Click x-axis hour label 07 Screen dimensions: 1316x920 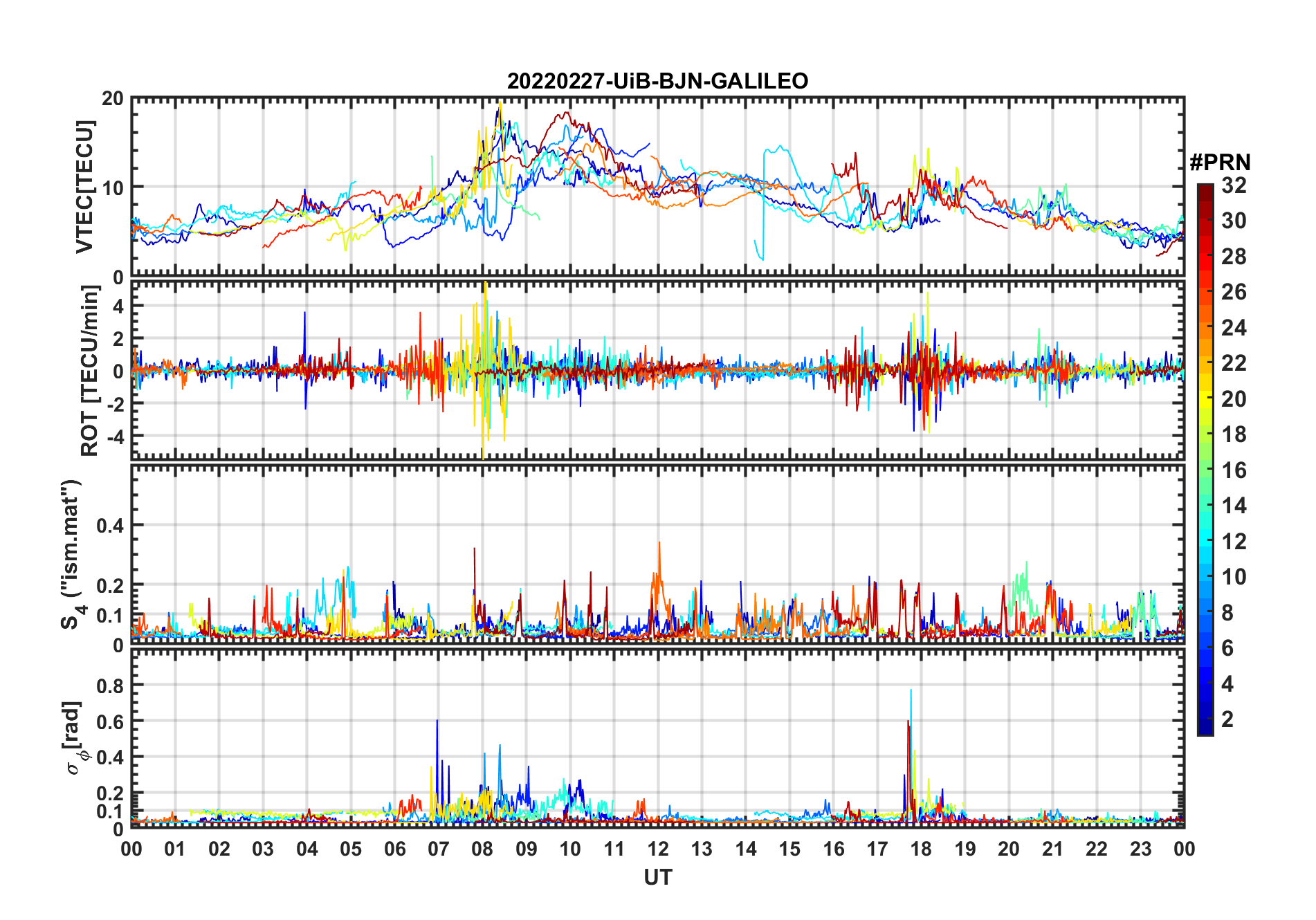click(x=439, y=849)
